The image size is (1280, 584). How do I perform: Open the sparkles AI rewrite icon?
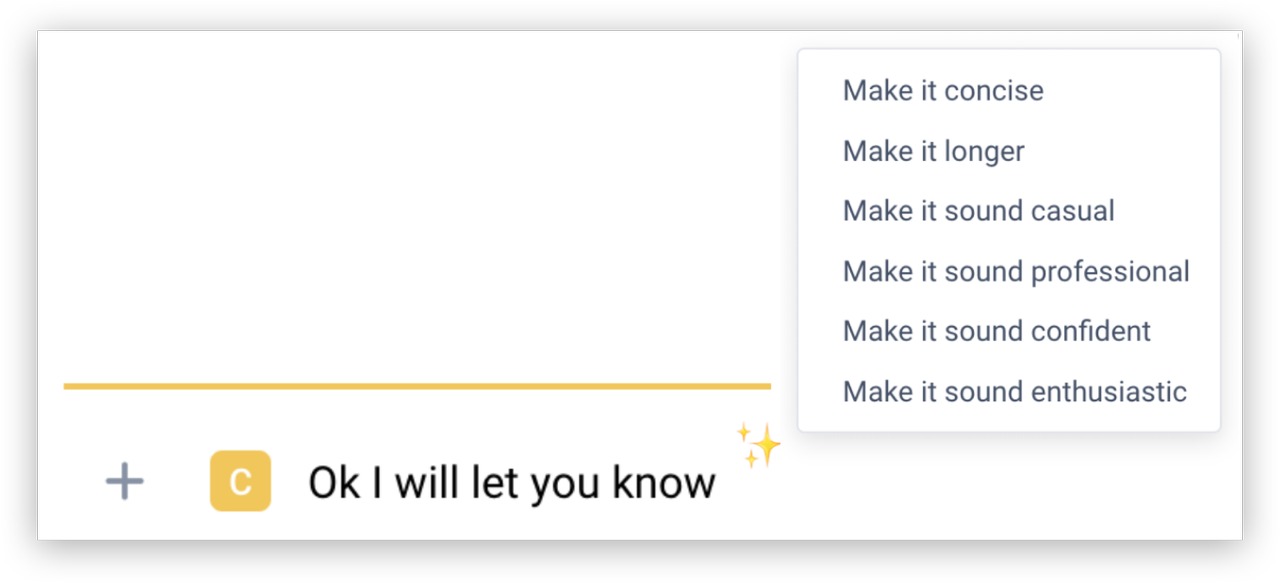click(759, 445)
